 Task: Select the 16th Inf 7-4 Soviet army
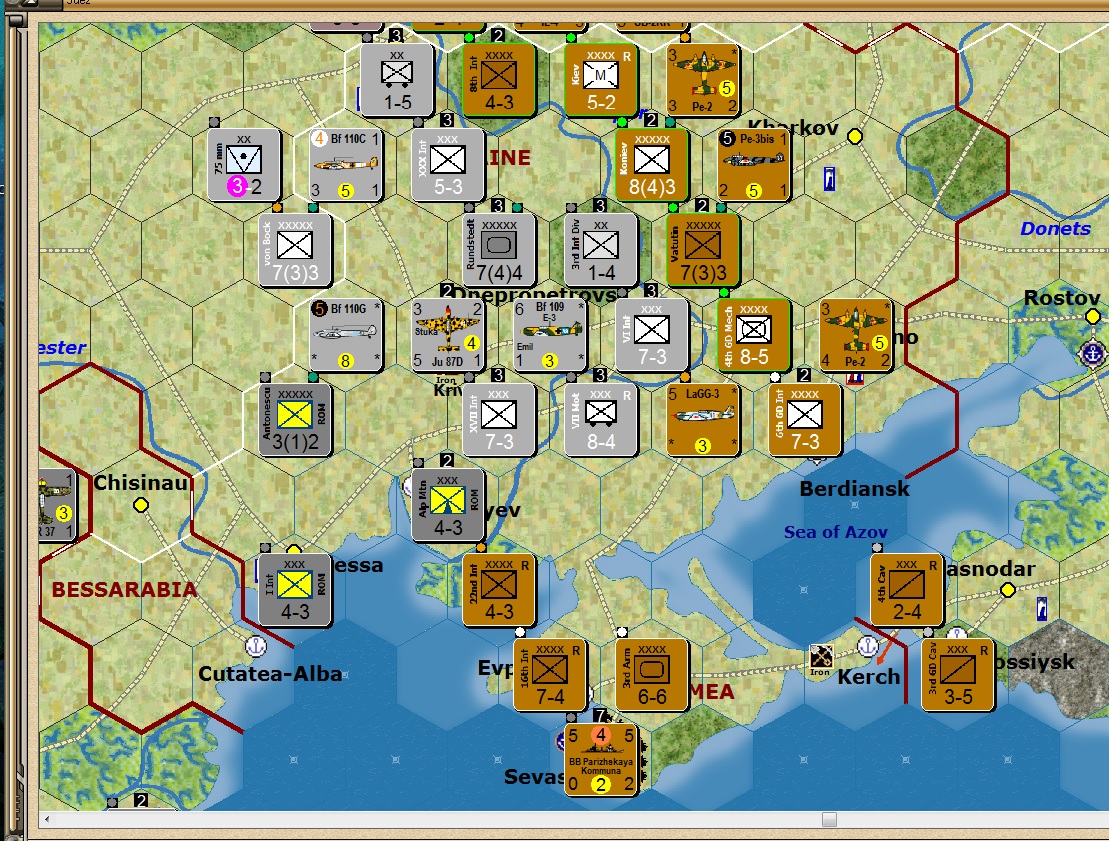pyautogui.click(x=550, y=675)
